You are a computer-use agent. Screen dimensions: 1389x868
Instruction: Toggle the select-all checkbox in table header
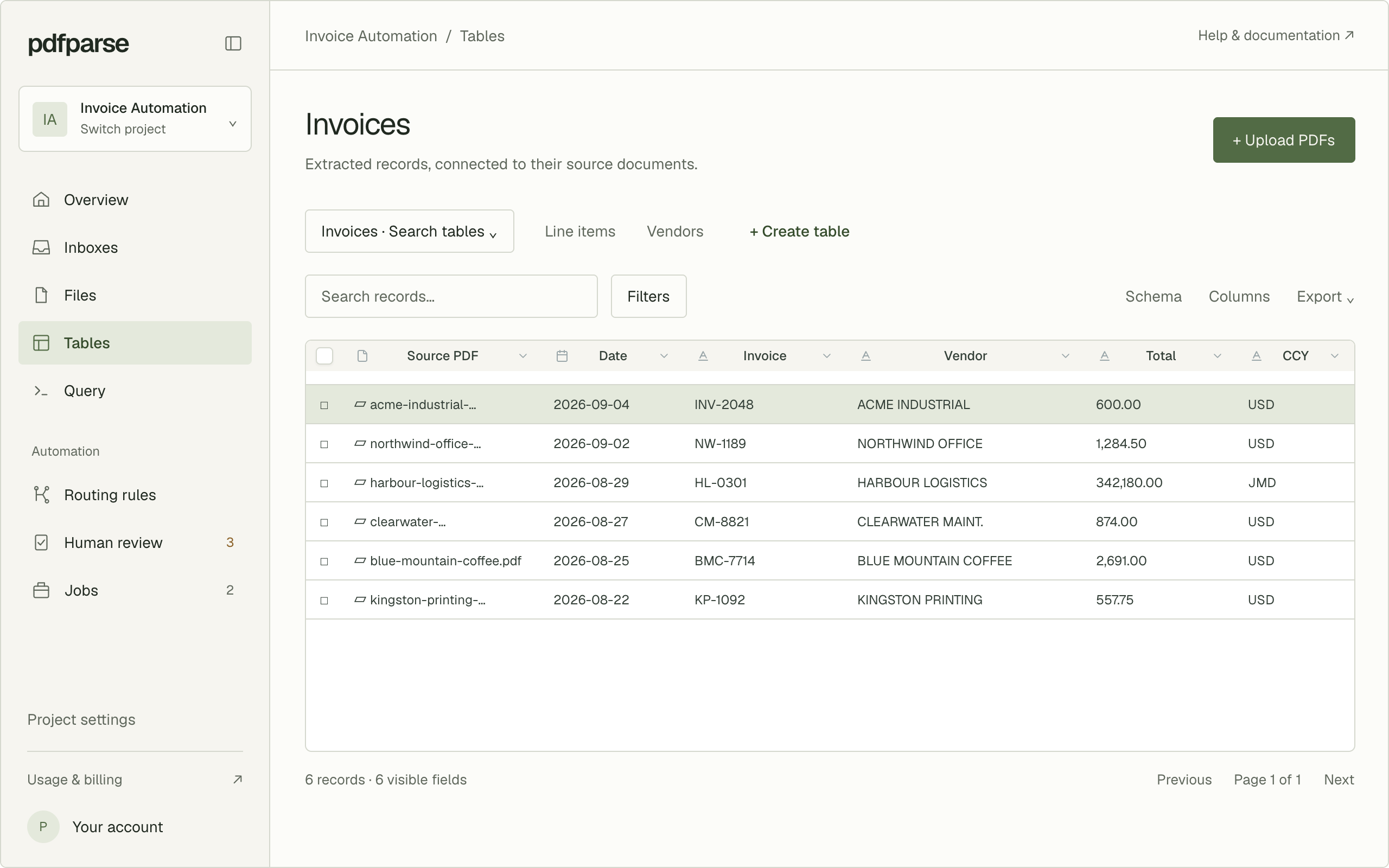(324, 356)
